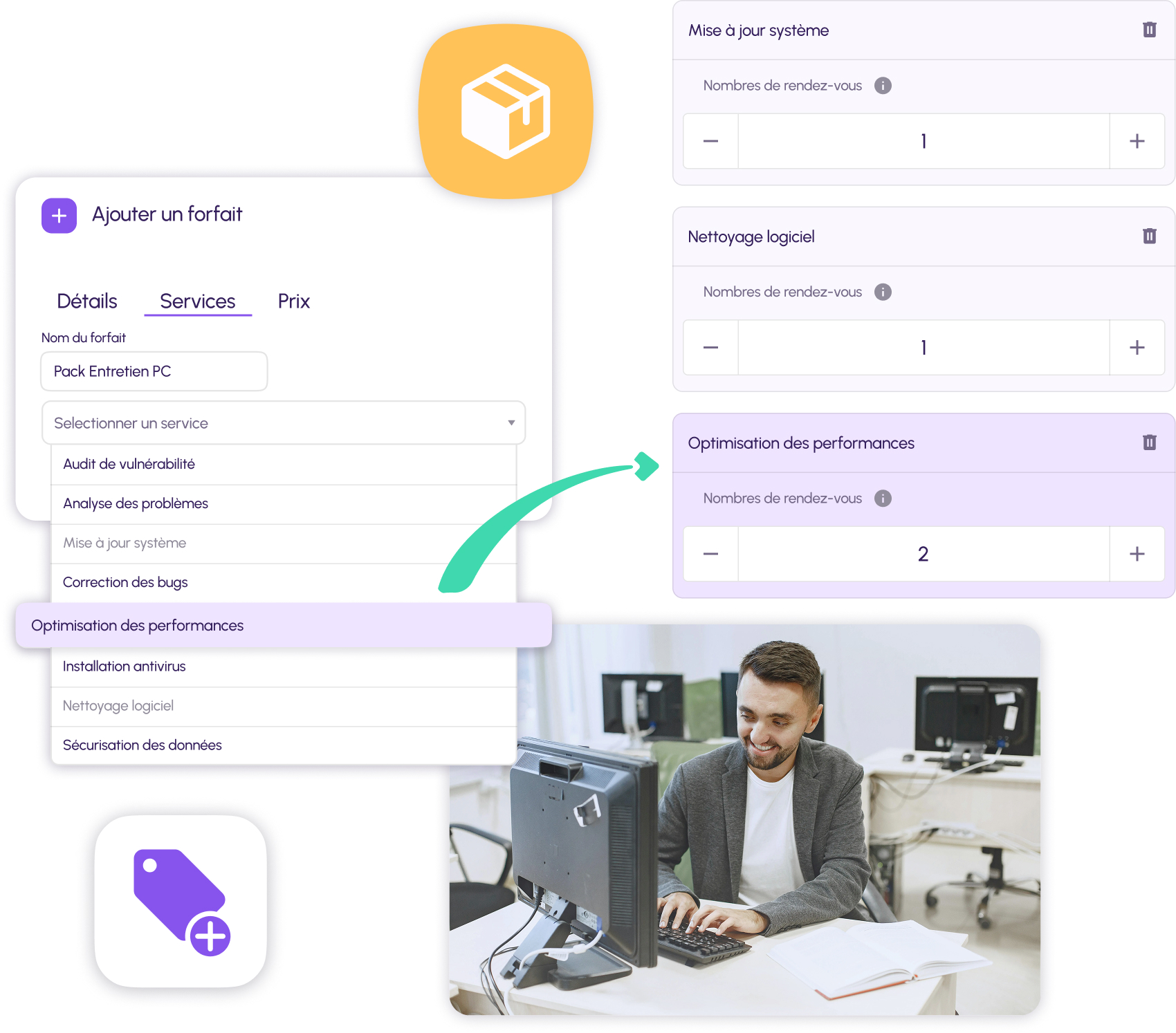Viewport: 1176px width, 1033px height.
Task: Open the Selectionner un service dropdown
Action: pos(283,423)
